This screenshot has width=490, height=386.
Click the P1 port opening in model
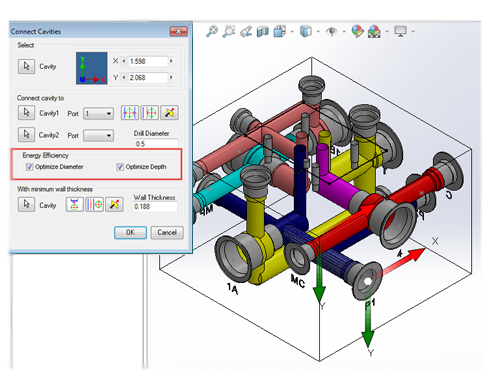click(x=367, y=281)
